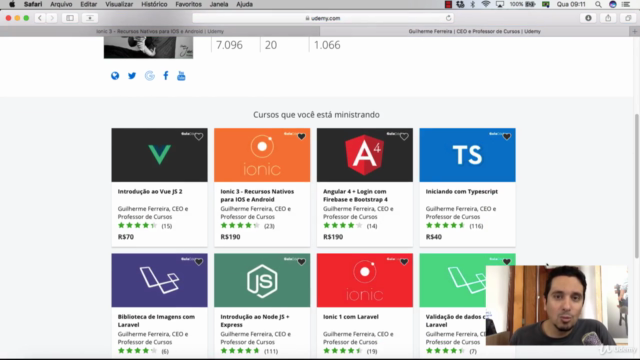The height and width of the screenshot is (360, 640).
Task: Switch to Guilherme Ferreira profile tab
Action: (x=475, y=31)
